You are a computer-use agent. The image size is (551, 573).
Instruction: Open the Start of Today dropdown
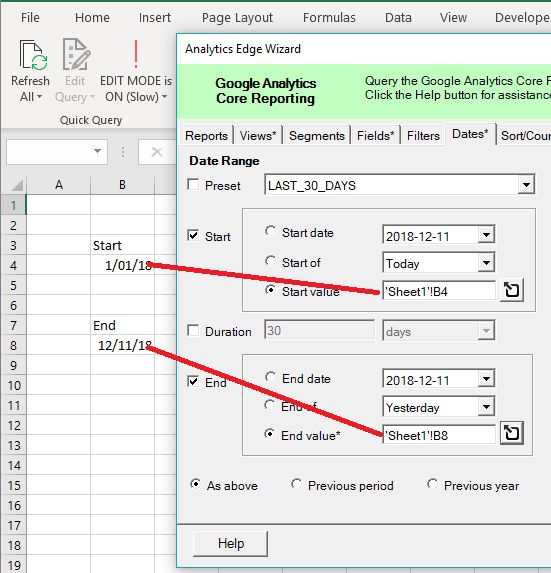(486, 262)
